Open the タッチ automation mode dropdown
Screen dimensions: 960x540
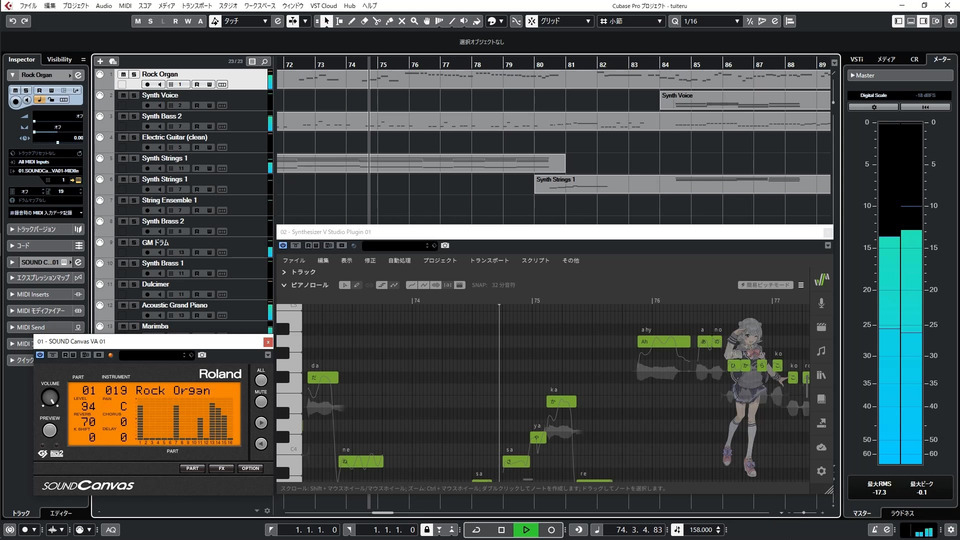point(246,21)
